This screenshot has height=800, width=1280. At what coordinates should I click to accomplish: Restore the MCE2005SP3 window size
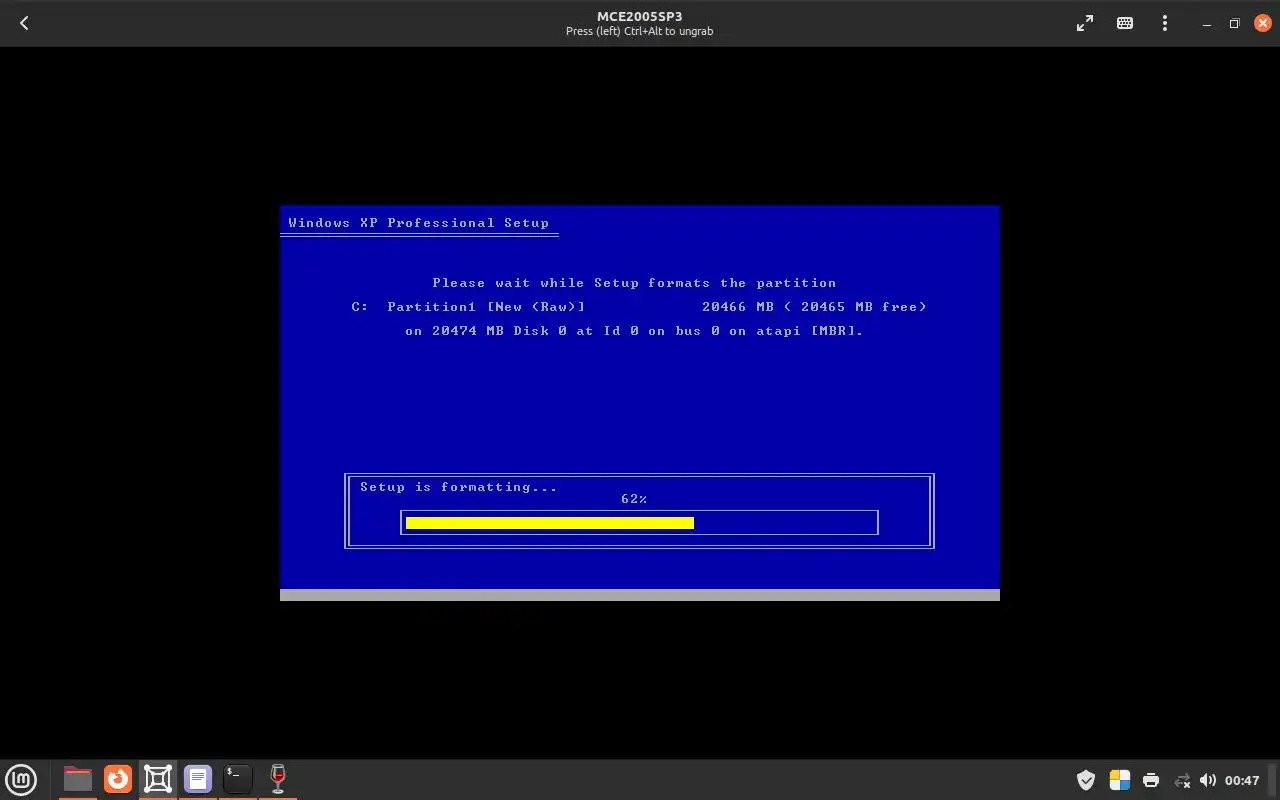pyautogui.click(x=1235, y=24)
